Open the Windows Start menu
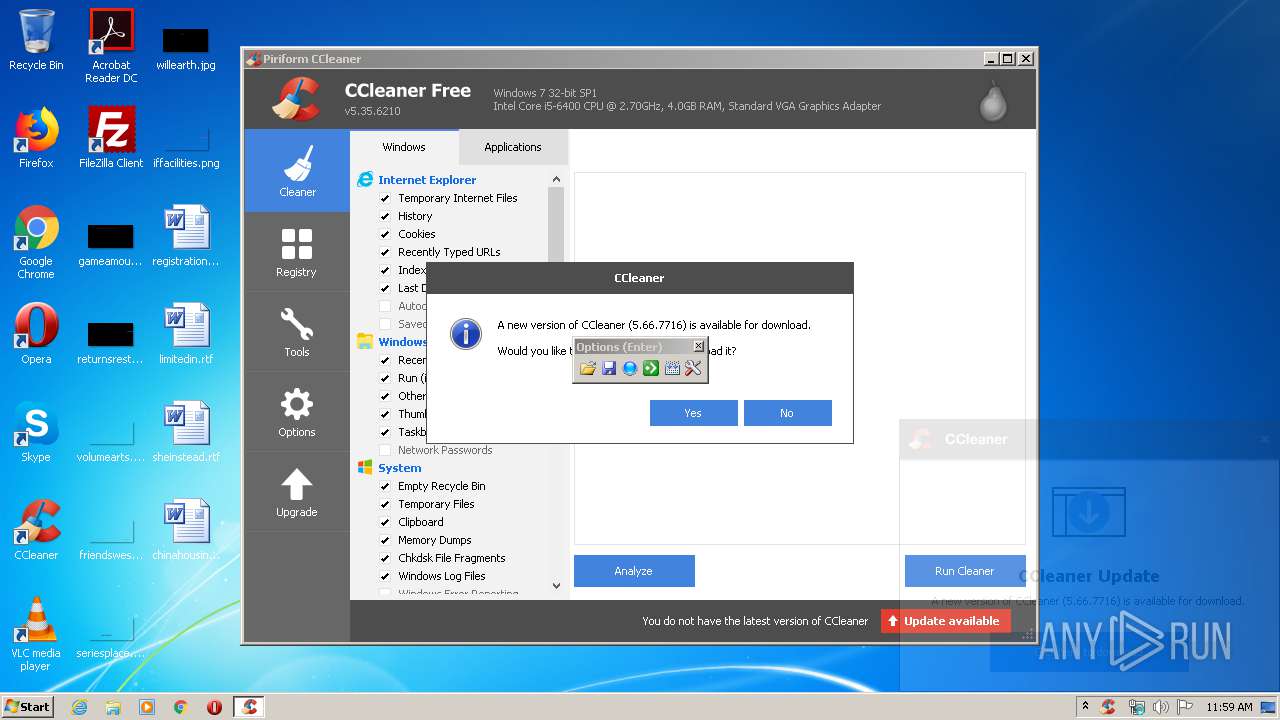The image size is (1280, 720). 27,707
